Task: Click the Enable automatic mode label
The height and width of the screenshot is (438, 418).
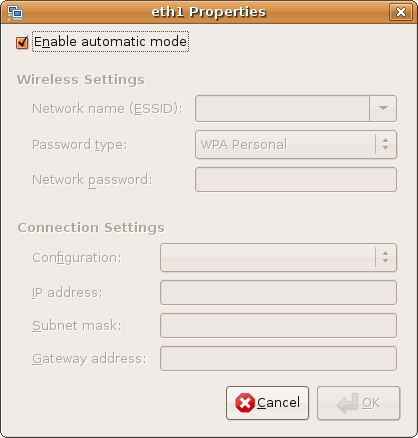Action: click(x=110, y=42)
